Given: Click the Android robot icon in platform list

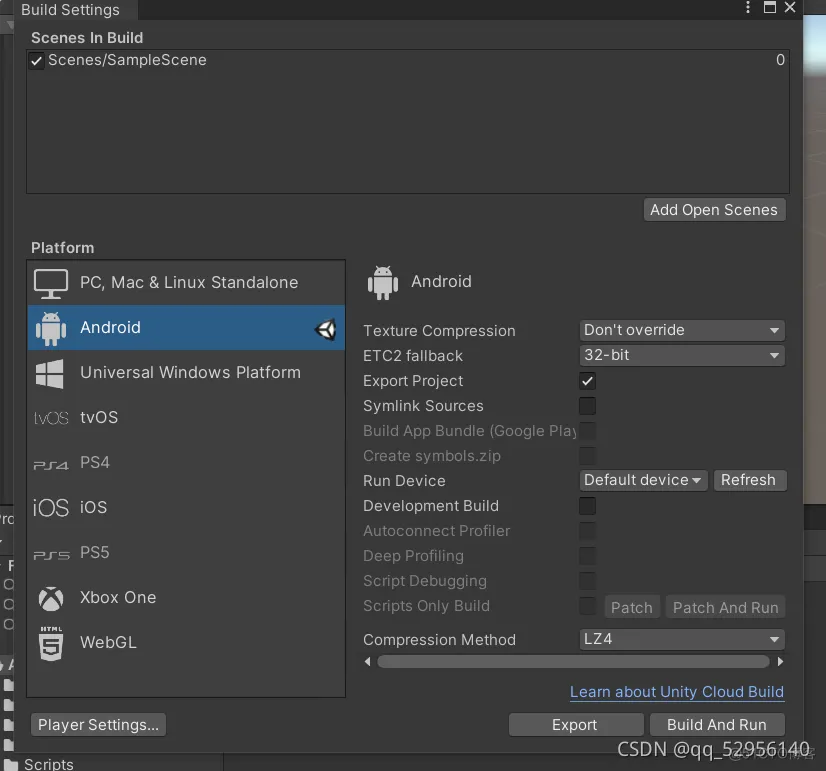Looking at the screenshot, I should (51, 328).
